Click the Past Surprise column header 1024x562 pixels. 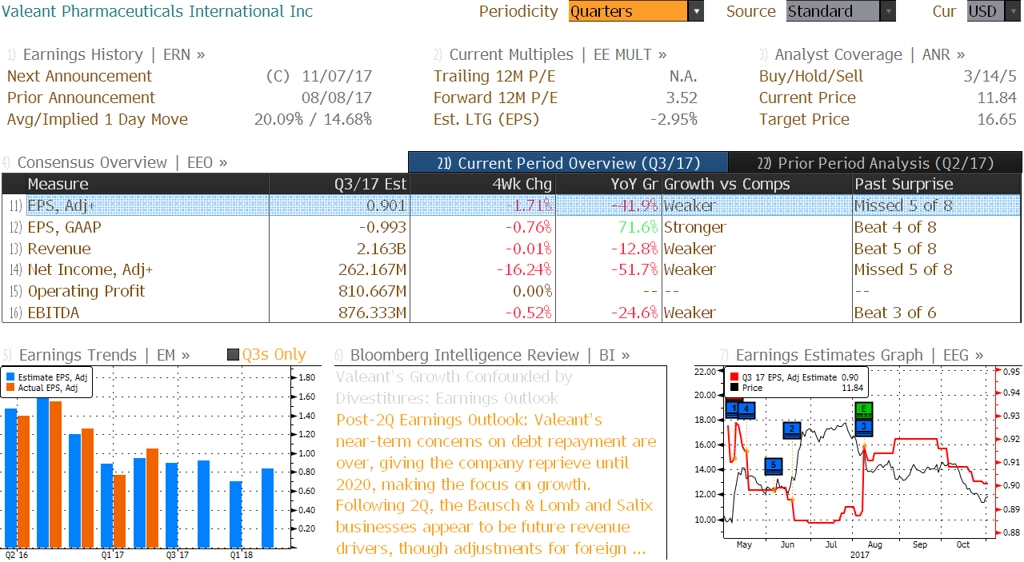(936, 184)
